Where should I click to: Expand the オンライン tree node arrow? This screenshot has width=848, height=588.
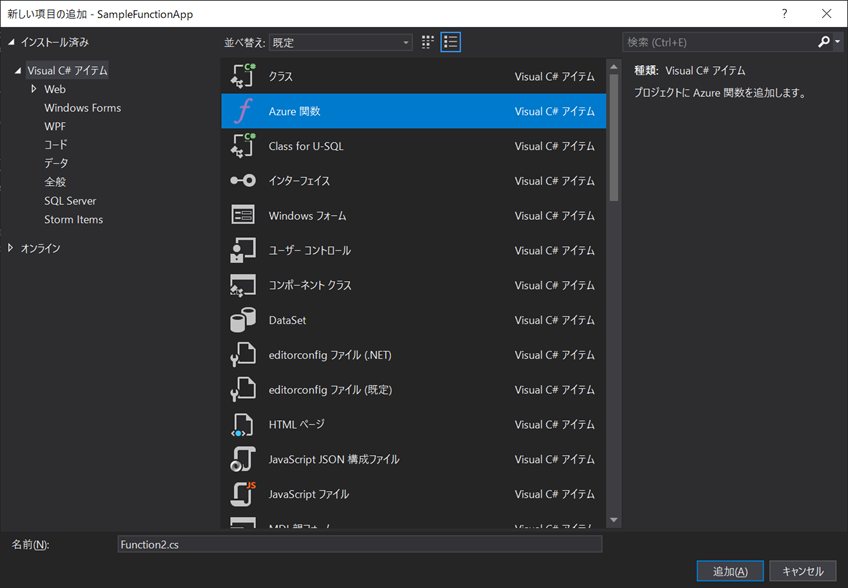click(10, 248)
